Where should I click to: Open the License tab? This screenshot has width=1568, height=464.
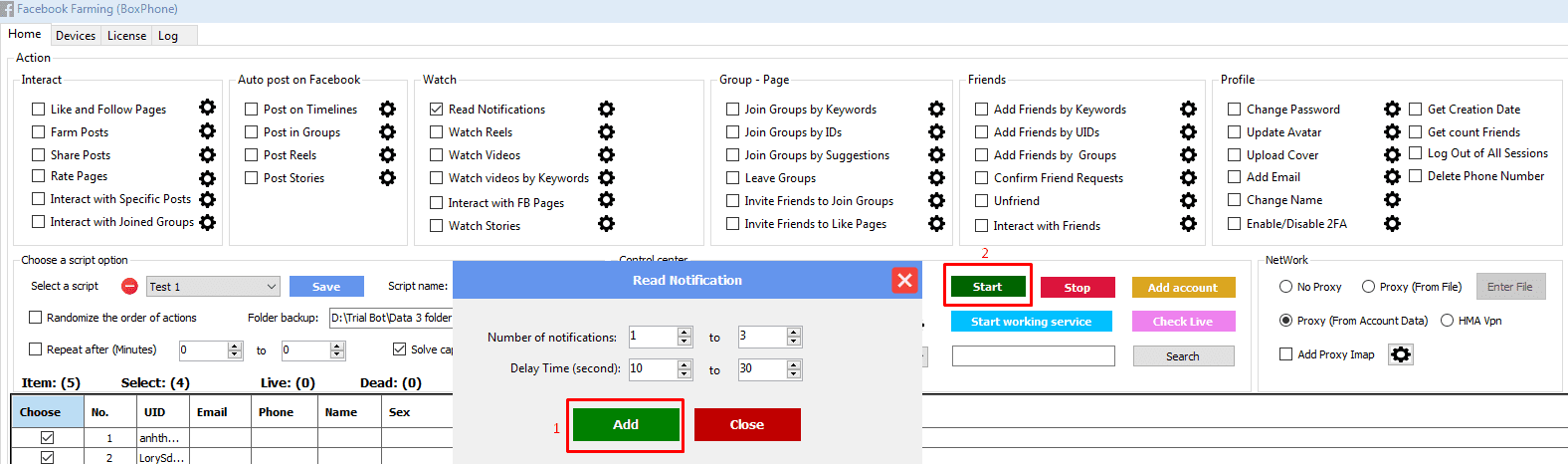pos(126,36)
